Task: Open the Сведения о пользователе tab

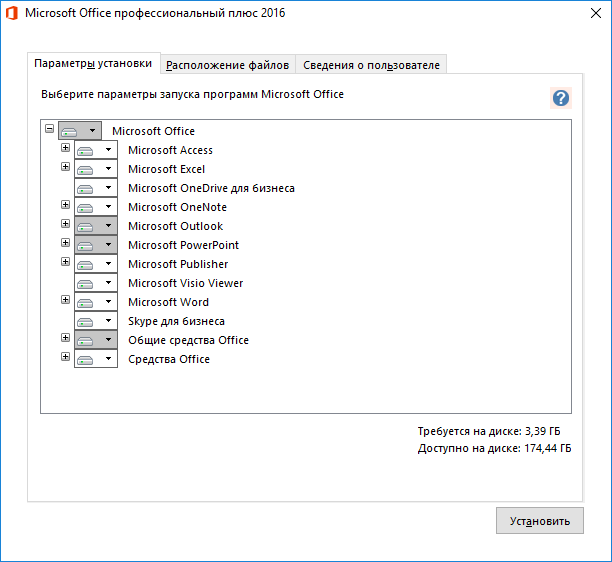Action: coord(371,65)
